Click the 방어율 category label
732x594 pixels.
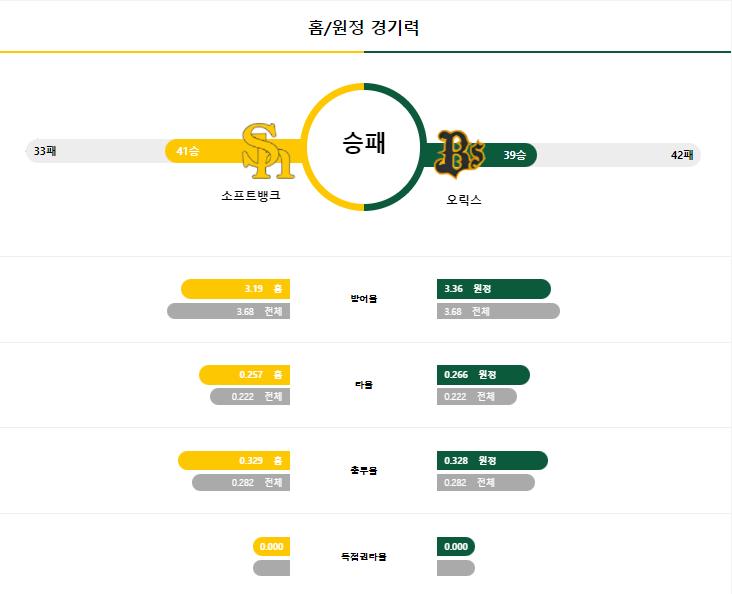[x=364, y=298]
